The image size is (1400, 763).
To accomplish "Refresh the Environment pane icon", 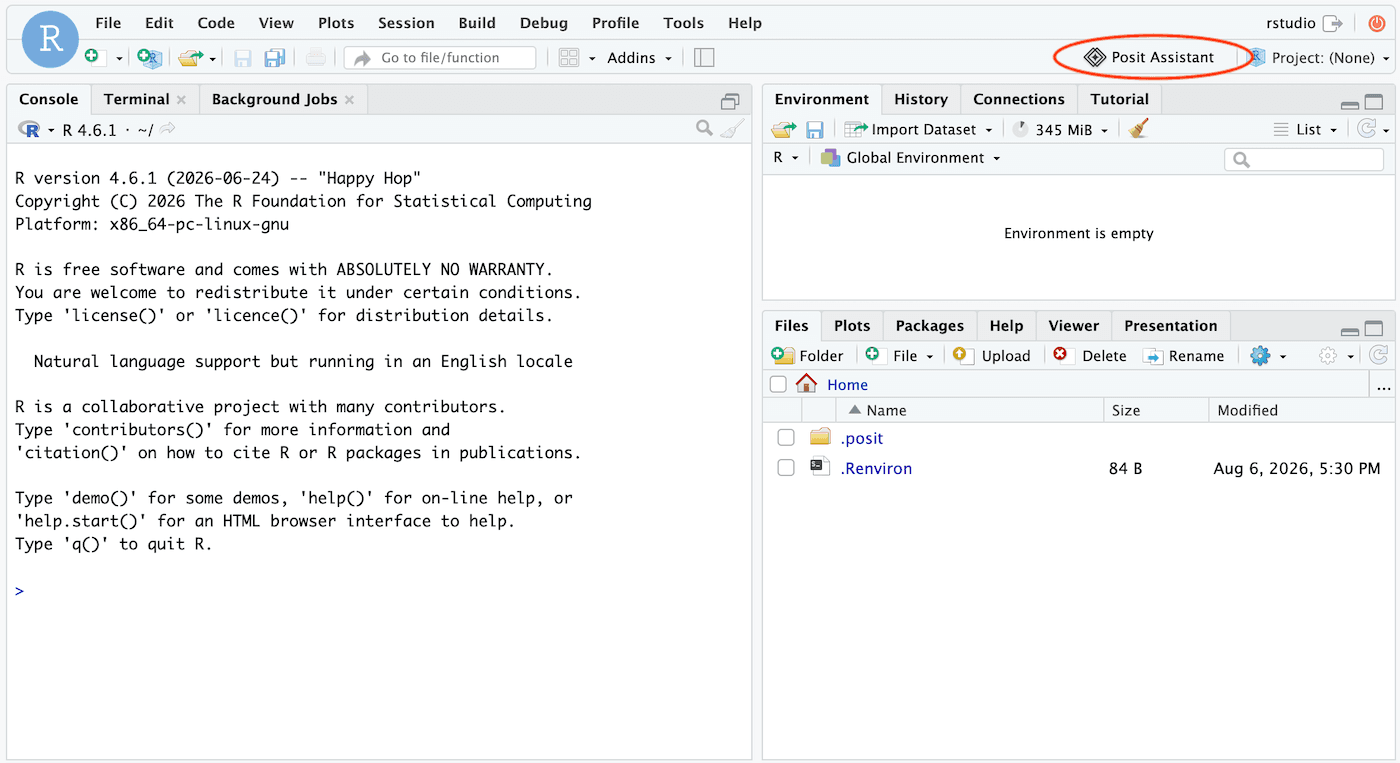I will [1367, 129].
